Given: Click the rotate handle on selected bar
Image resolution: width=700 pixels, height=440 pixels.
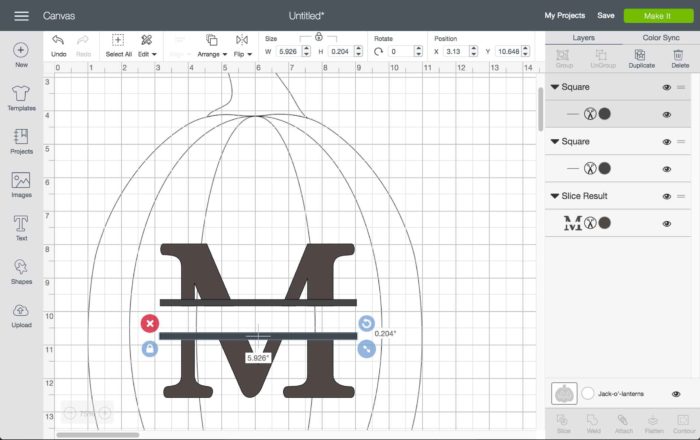Looking at the screenshot, I should (366, 324).
